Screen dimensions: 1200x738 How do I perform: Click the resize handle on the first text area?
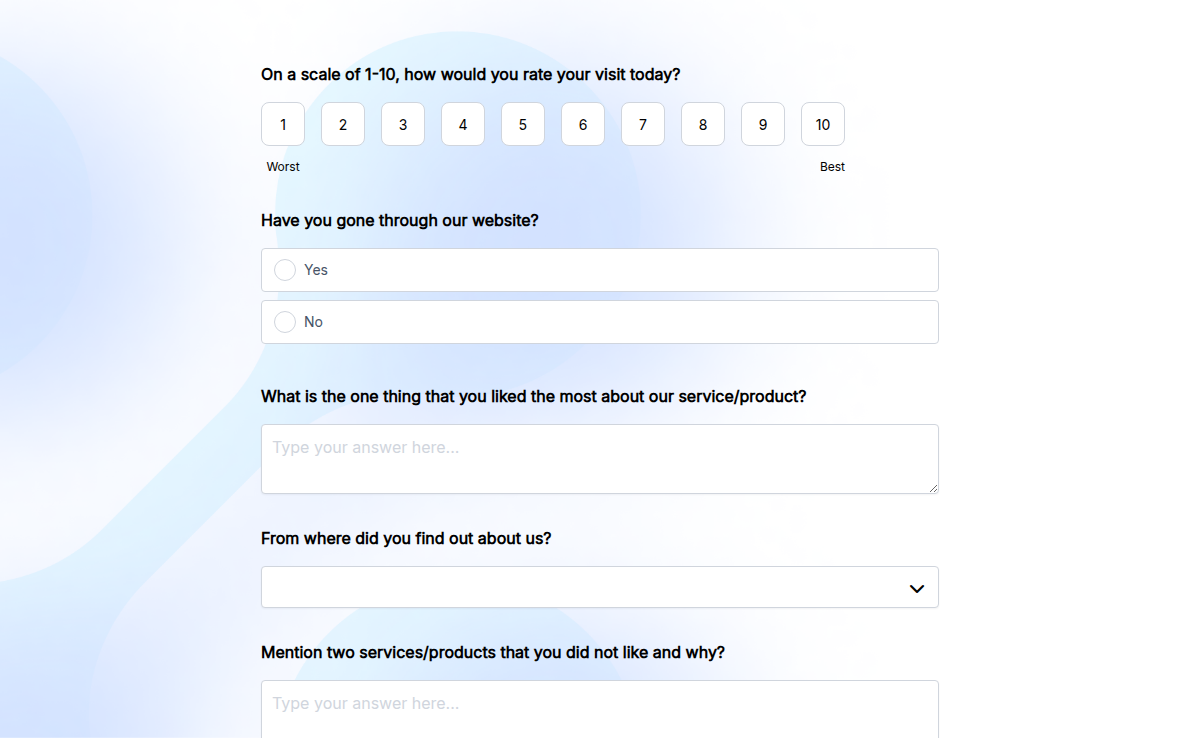coord(933,489)
